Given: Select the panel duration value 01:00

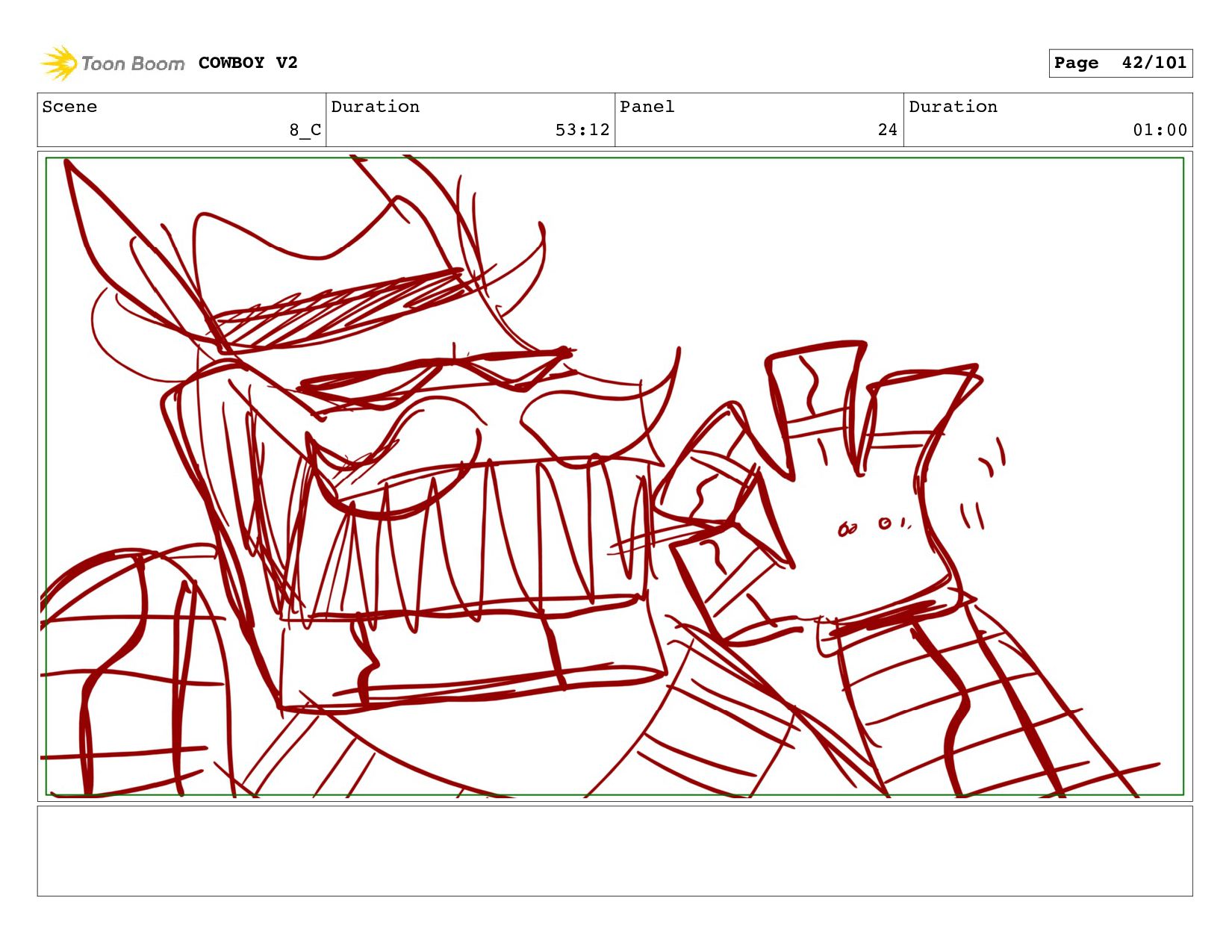Looking at the screenshot, I should (1160, 130).
